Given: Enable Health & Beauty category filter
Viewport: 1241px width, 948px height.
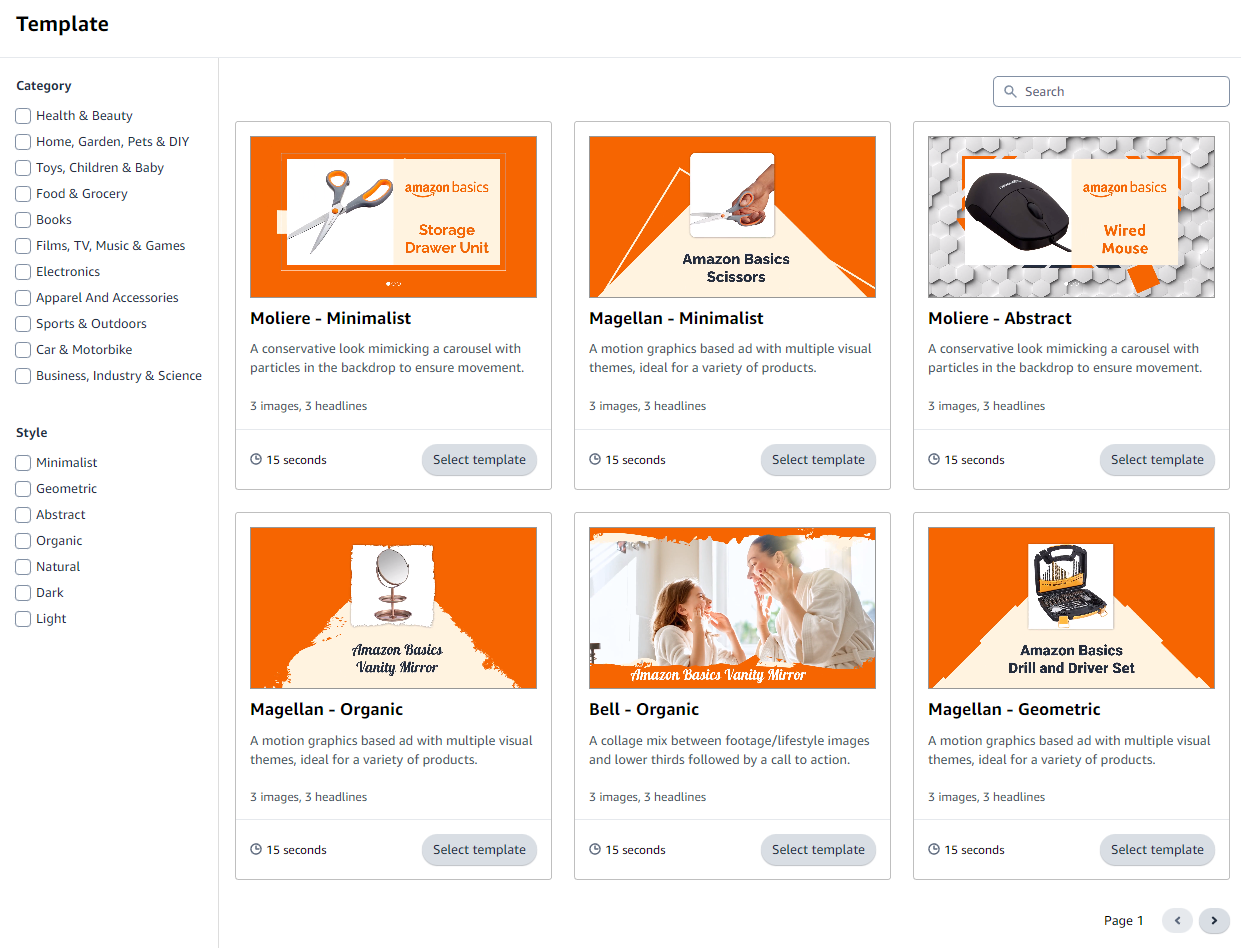Looking at the screenshot, I should click(x=23, y=116).
